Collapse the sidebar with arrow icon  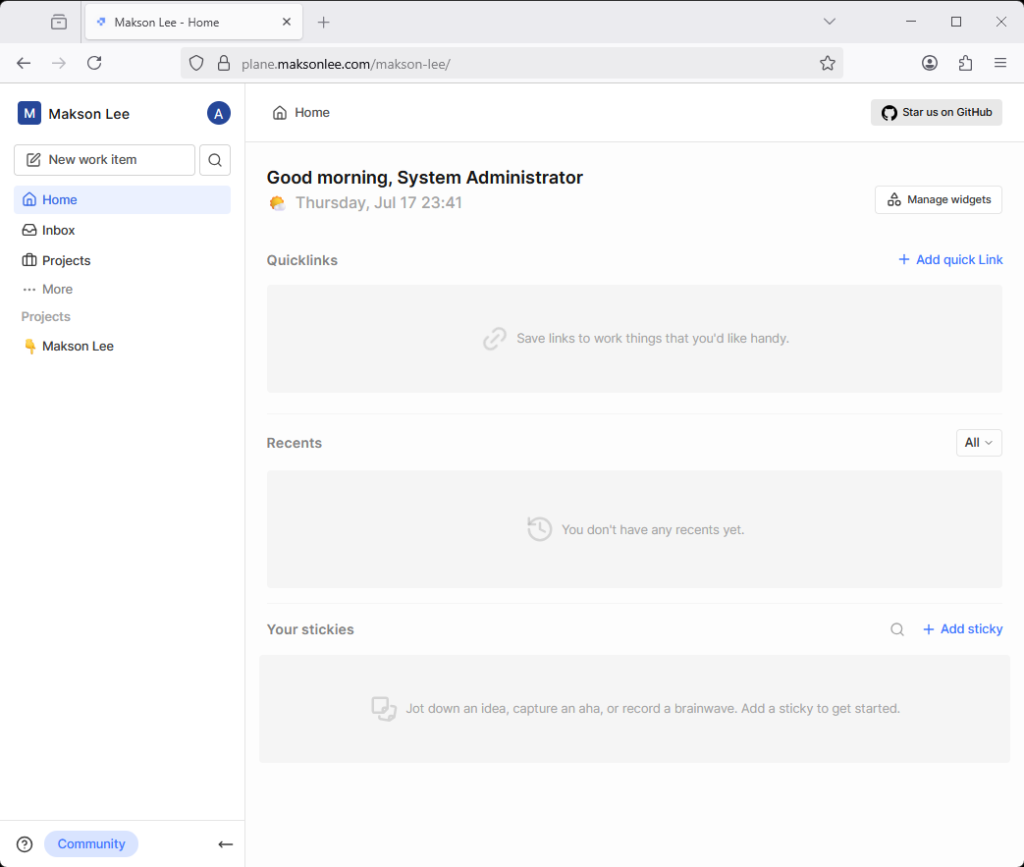(225, 844)
